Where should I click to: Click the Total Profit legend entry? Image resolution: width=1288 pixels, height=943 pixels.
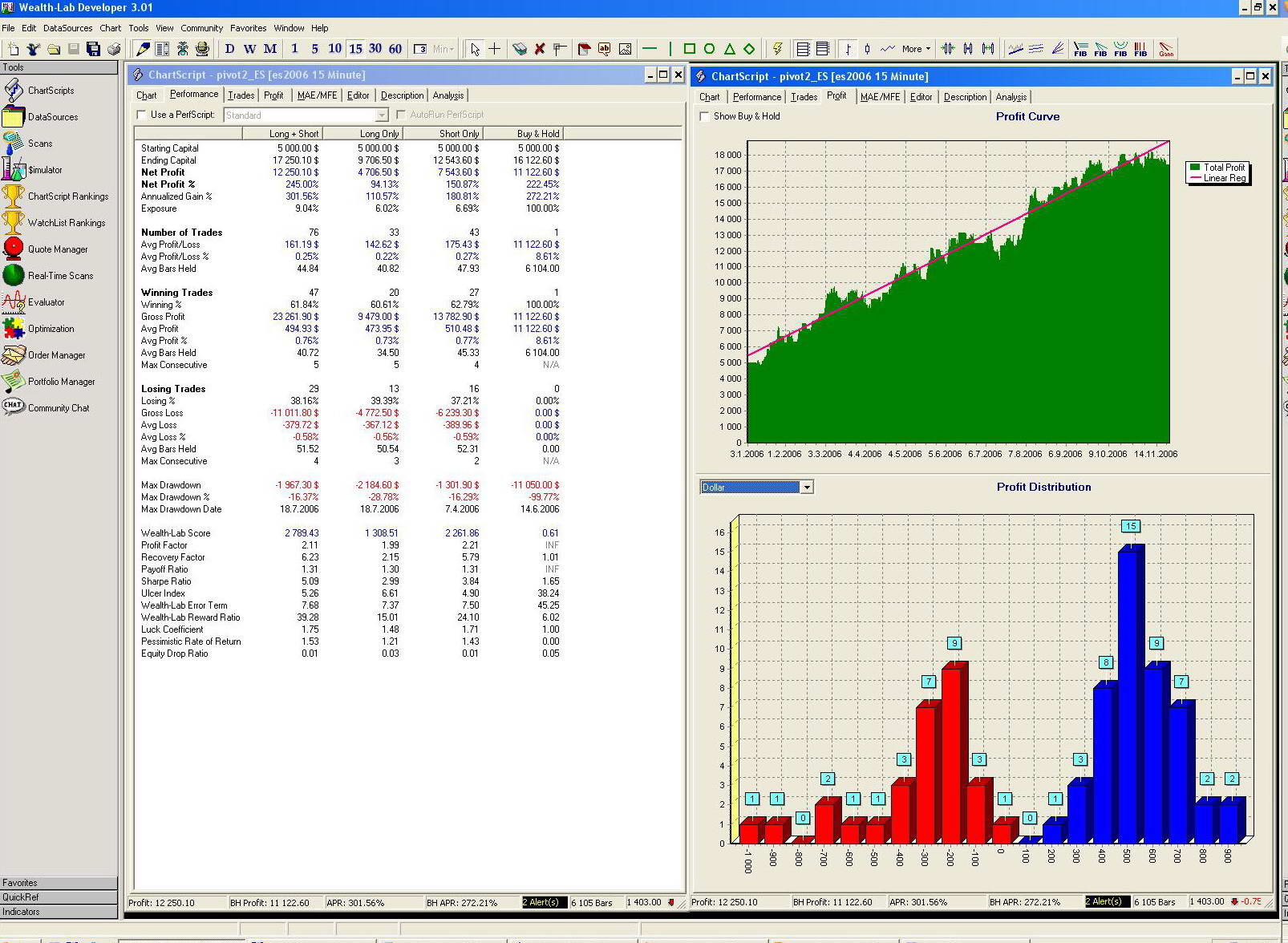pos(1217,168)
